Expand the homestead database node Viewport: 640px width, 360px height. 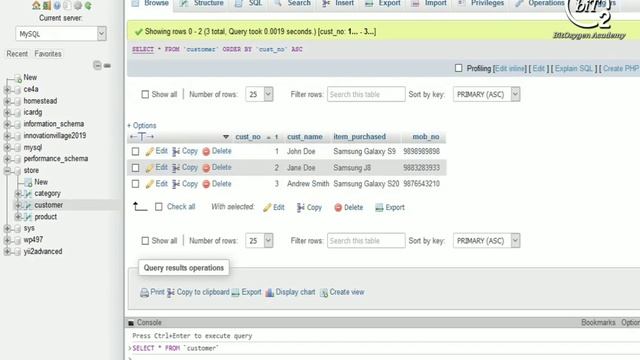[7, 101]
